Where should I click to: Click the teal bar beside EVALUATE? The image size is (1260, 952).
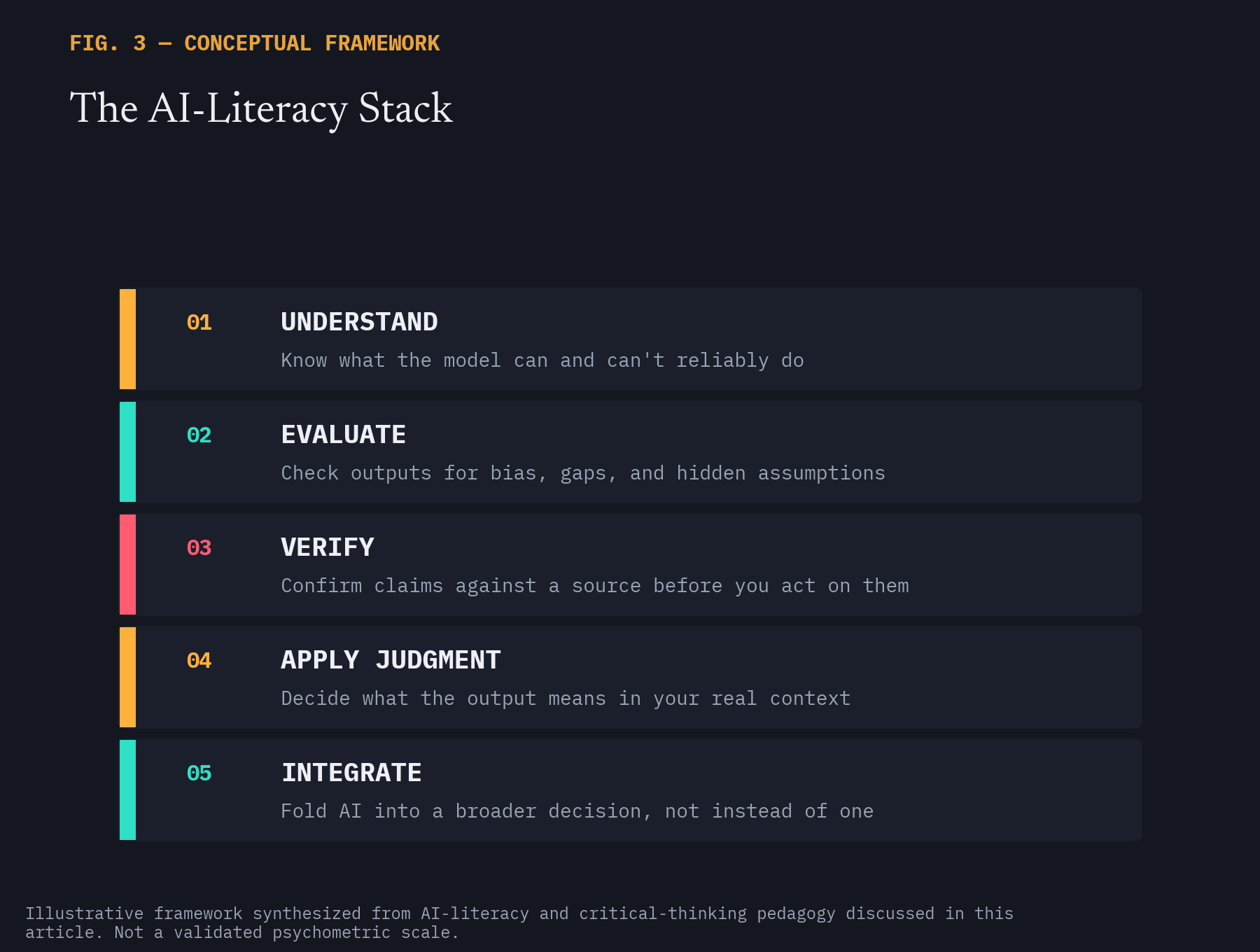coord(127,451)
